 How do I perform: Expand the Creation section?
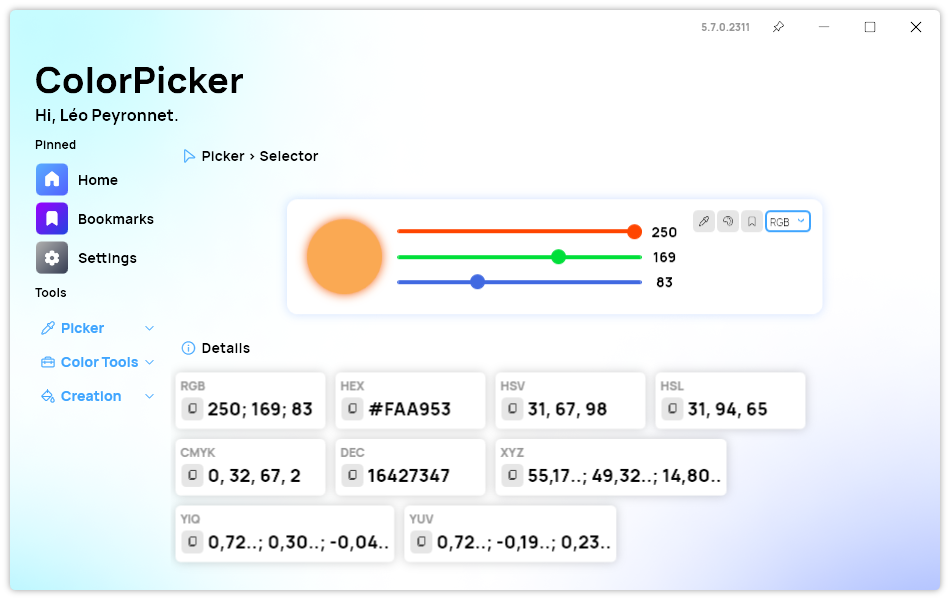coord(149,396)
